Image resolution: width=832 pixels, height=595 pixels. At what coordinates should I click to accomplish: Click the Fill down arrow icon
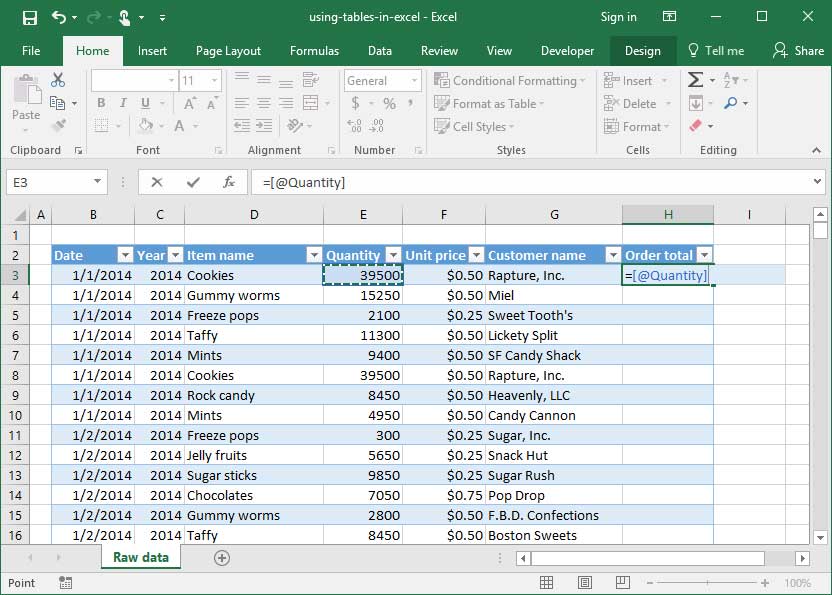tap(696, 103)
